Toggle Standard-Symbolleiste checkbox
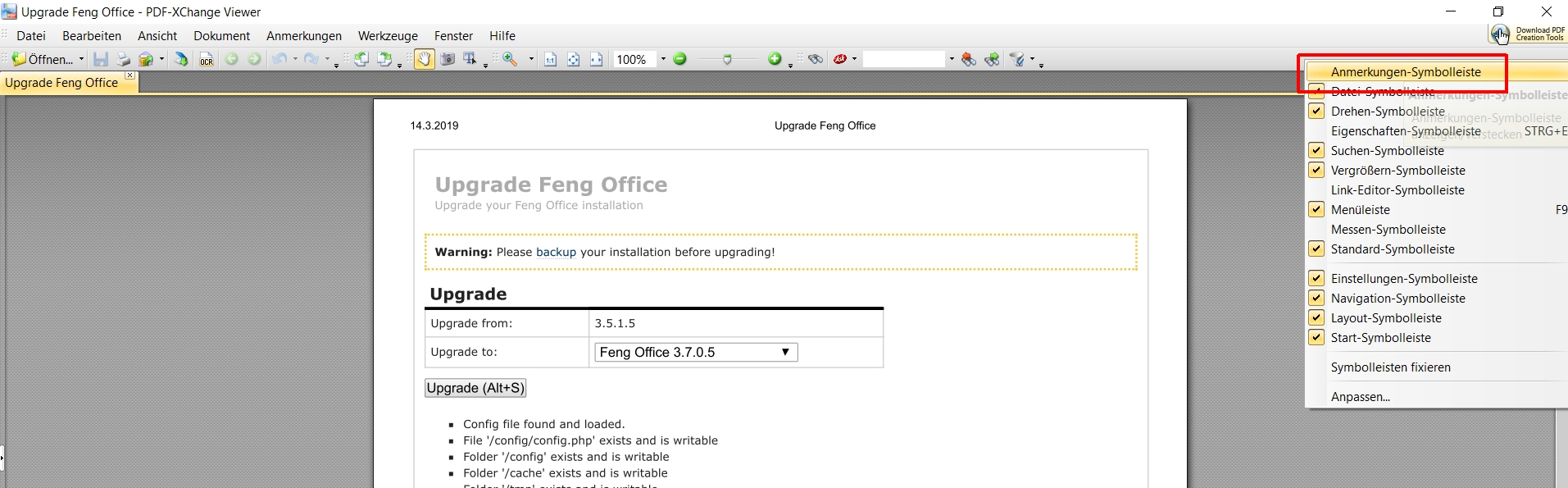Viewport: 1568px width, 488px height. (x=1316, y=249)
